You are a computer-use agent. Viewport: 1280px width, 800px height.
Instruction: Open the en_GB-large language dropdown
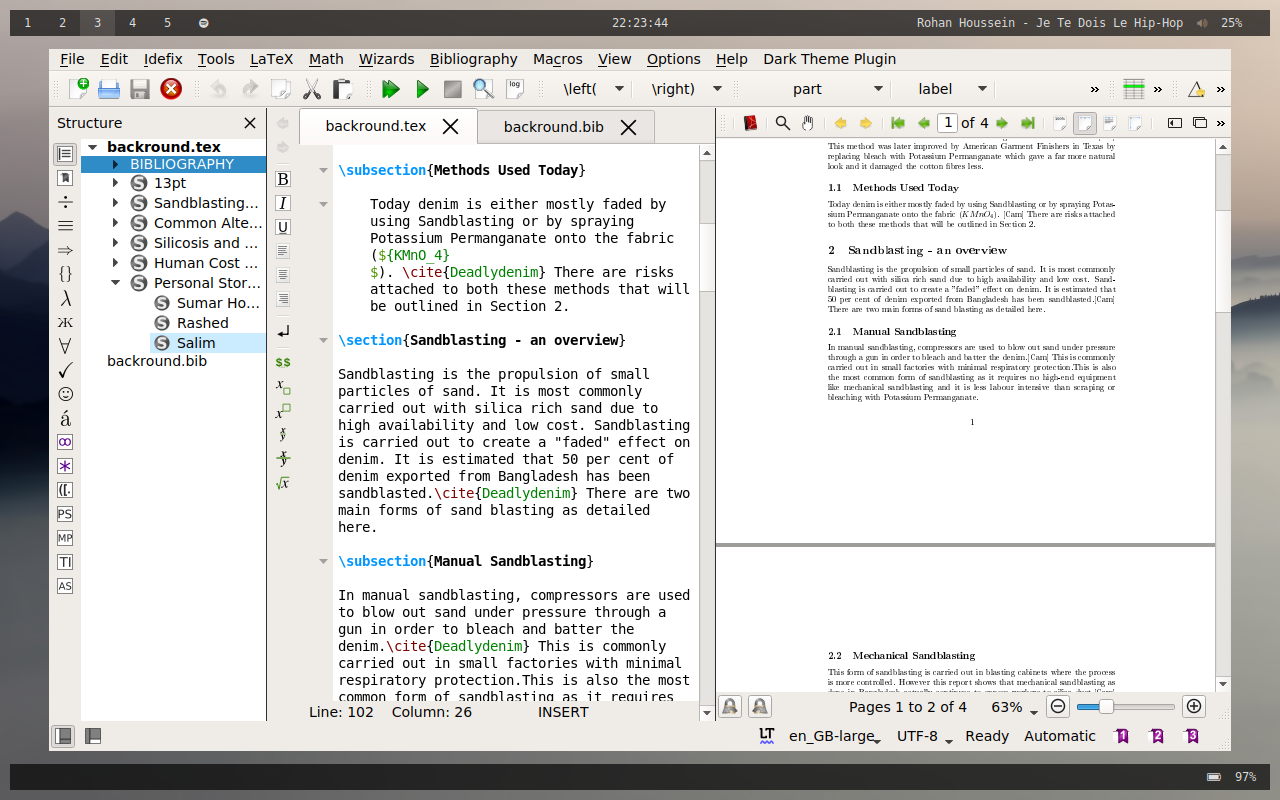(x=835, y=736)
